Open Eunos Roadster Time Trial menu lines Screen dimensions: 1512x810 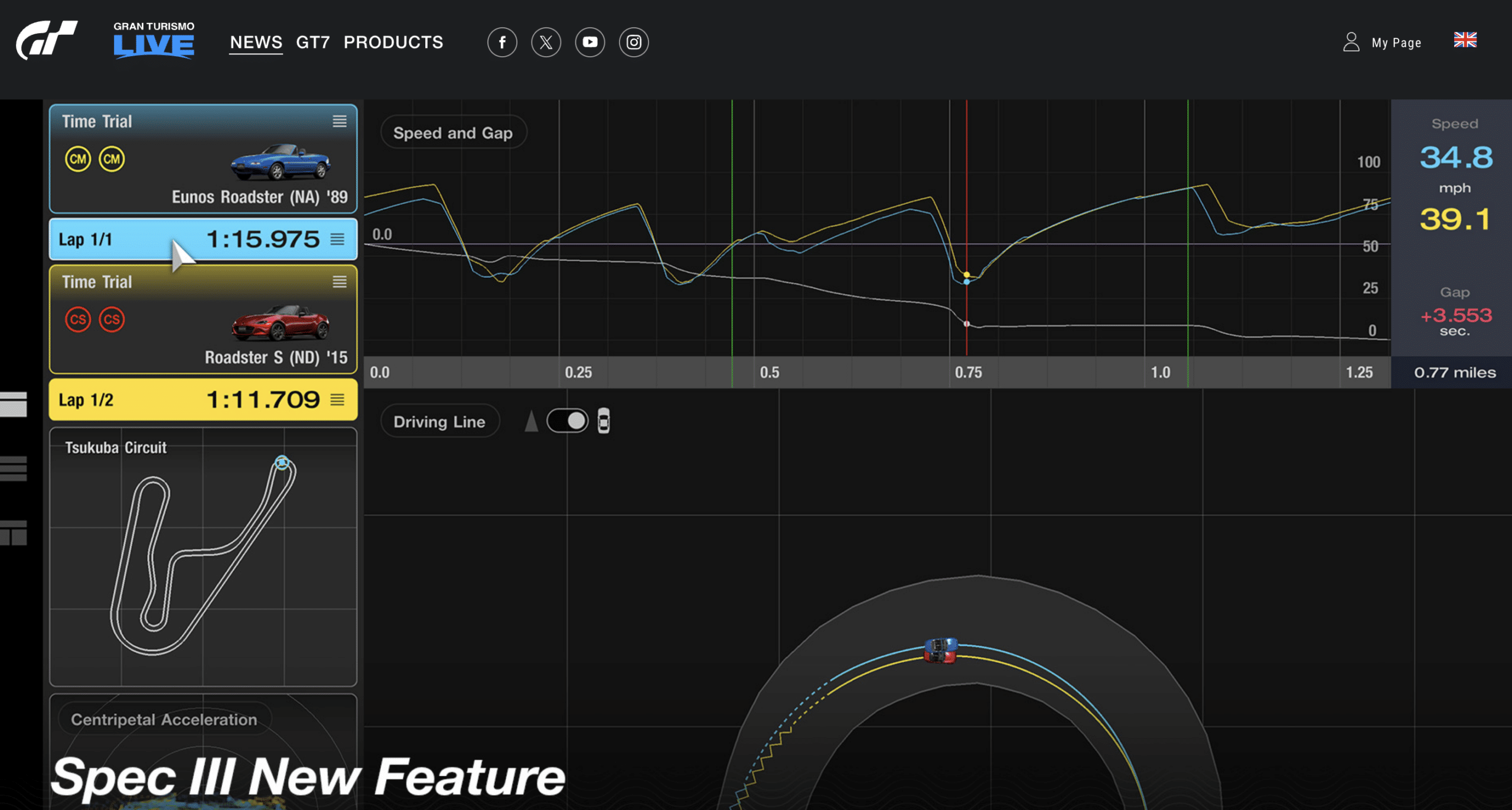point(339,121)
